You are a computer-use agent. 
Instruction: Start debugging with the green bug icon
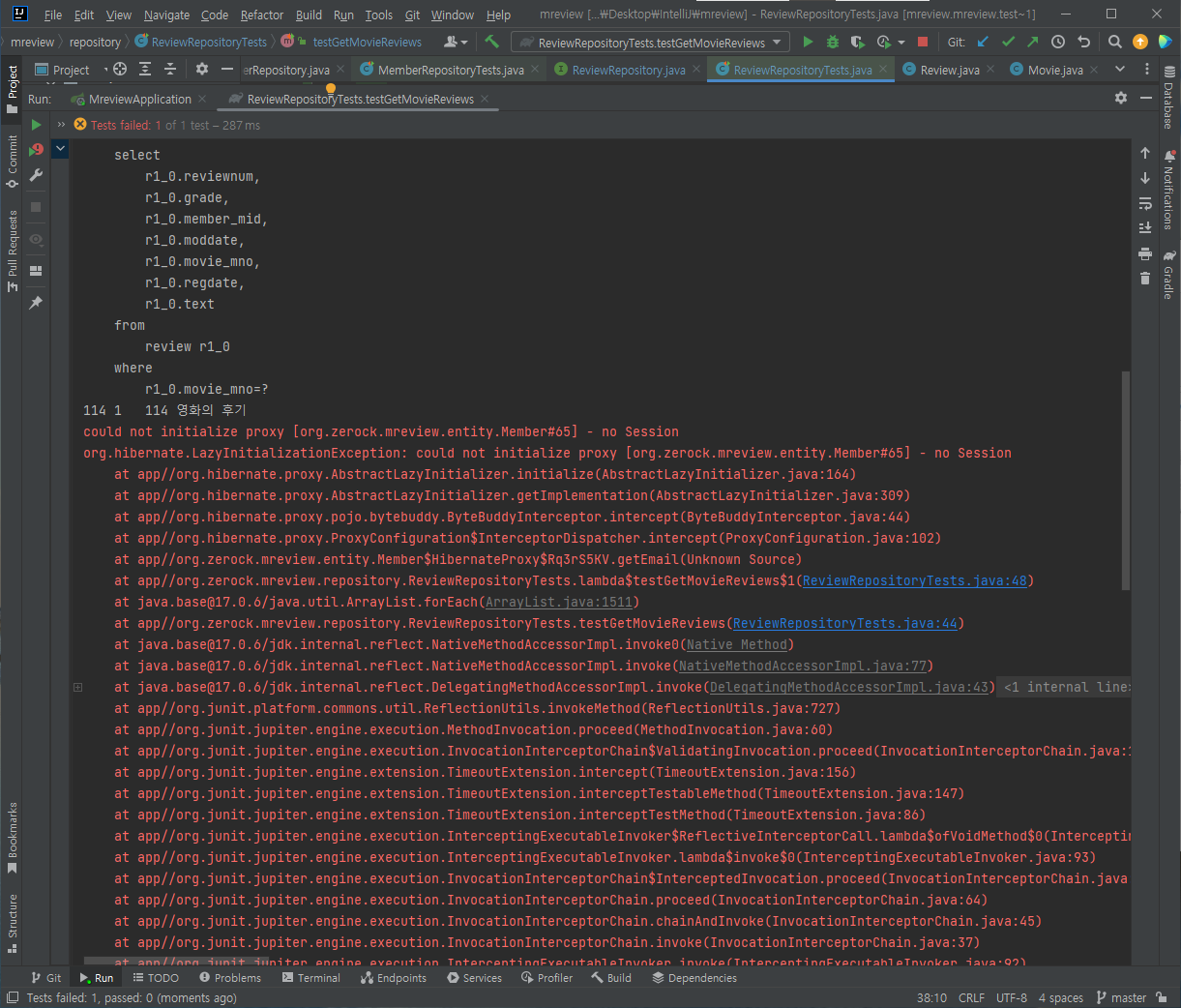click(833, 42)
